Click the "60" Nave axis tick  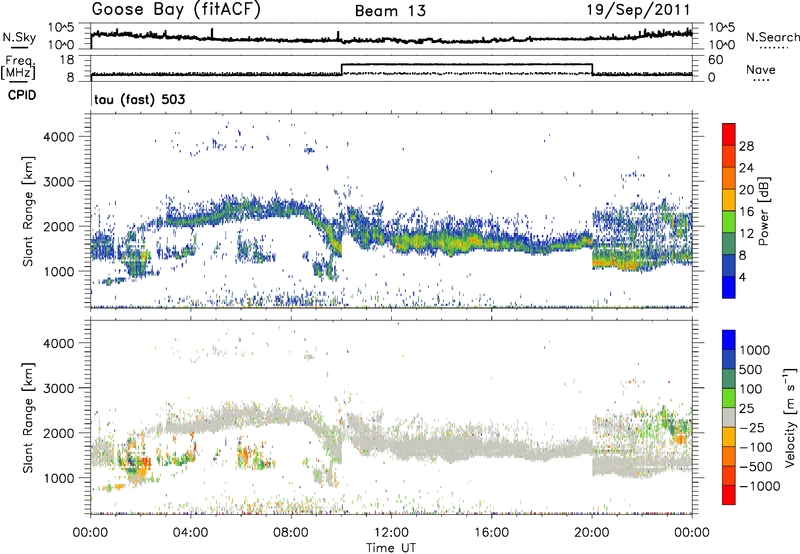pyautogui.click(x=715, y=60)
